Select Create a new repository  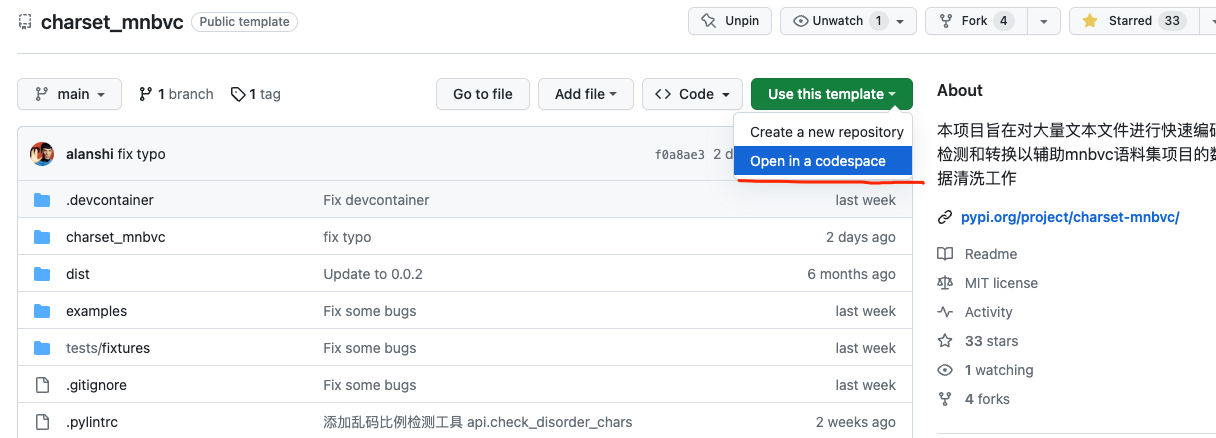pos(826,132)
